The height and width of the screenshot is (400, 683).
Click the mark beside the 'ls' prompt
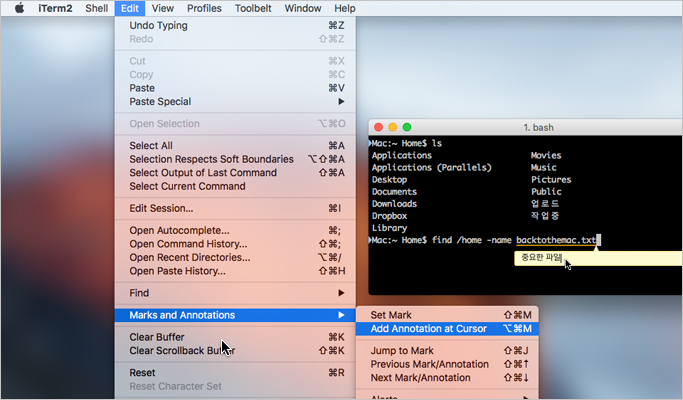pos(370,143)
